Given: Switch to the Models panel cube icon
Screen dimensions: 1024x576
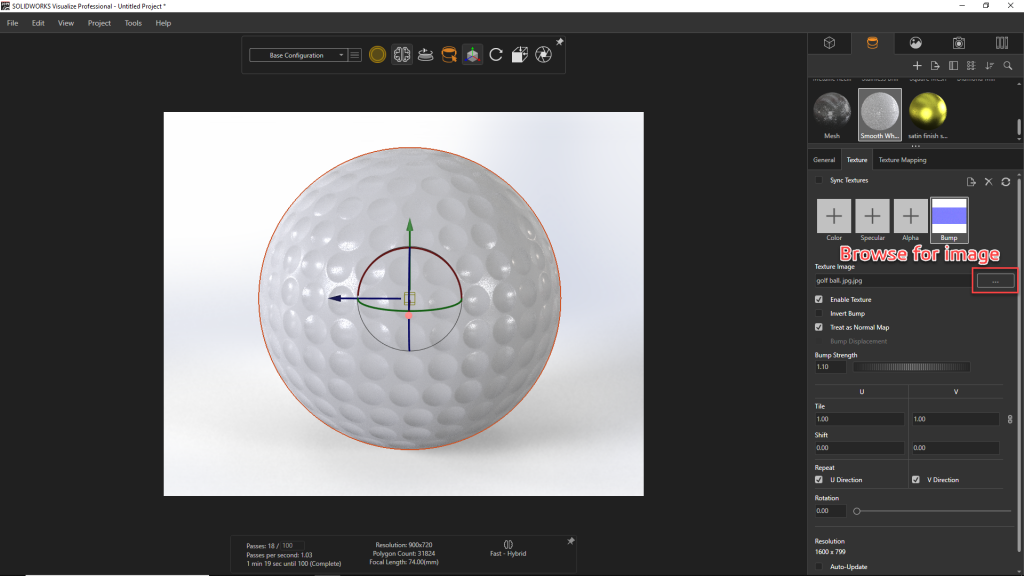Looking at the screenshot, I should point(830,44).
